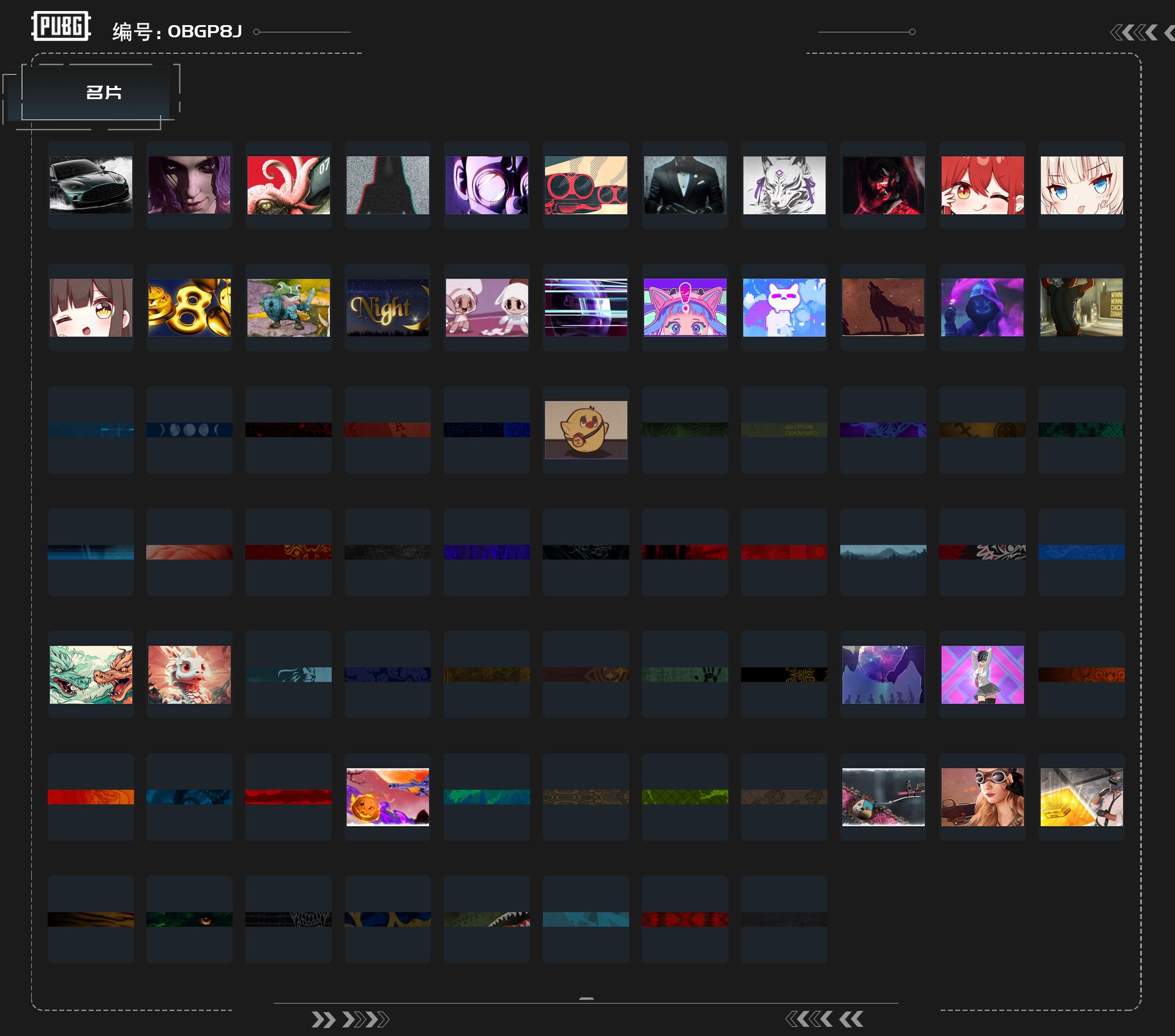Select the green sports car namecard
The image size is (1175, 1036).
[x=91, y=185]
